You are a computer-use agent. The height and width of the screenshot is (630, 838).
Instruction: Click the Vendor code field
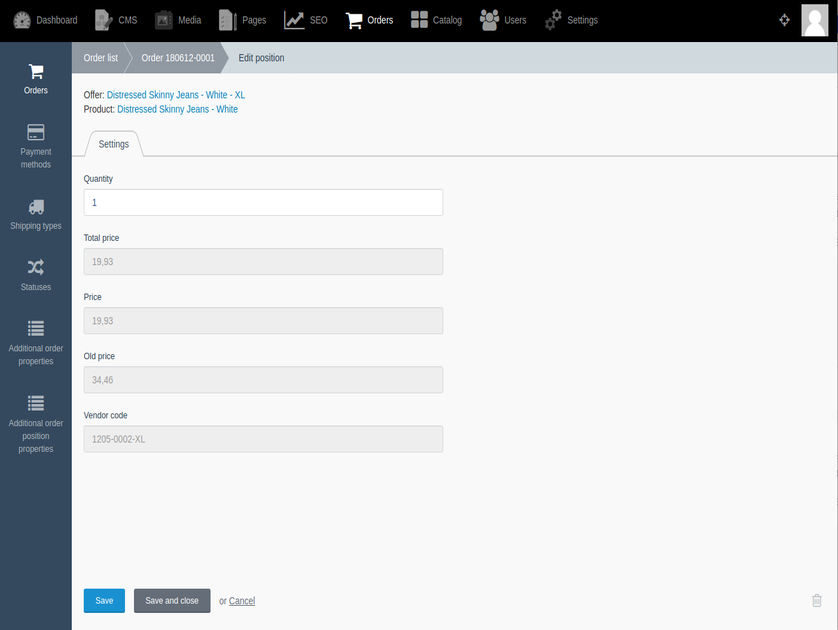pyautogui.click(x=263, y=439)
